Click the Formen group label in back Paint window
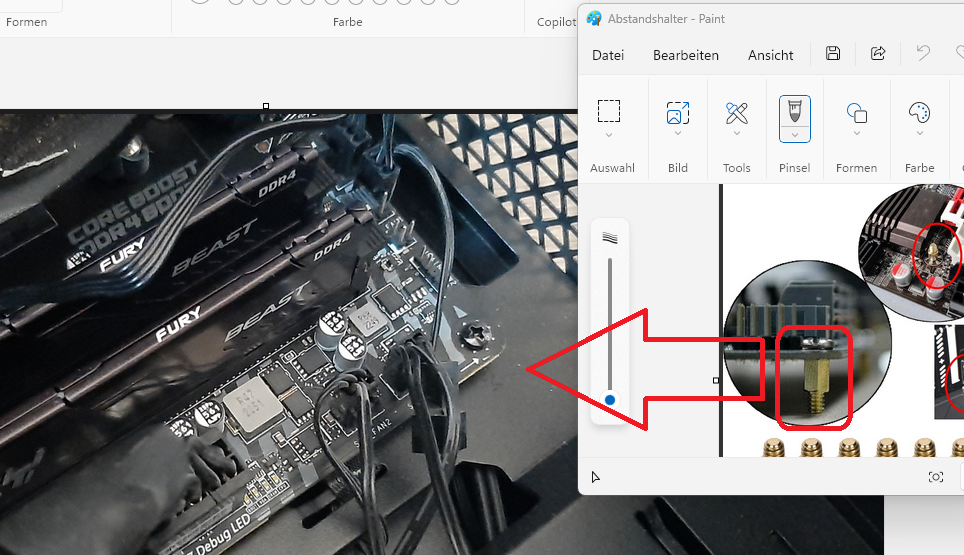Screen dimensions: 964x555 pos(26,22)
